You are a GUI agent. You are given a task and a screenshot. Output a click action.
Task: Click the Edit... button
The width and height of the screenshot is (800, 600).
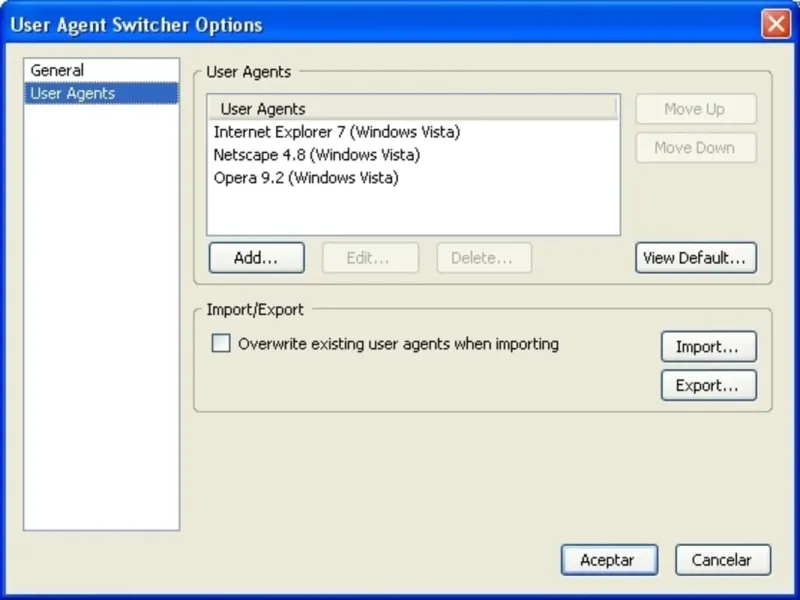coord(370,258)
